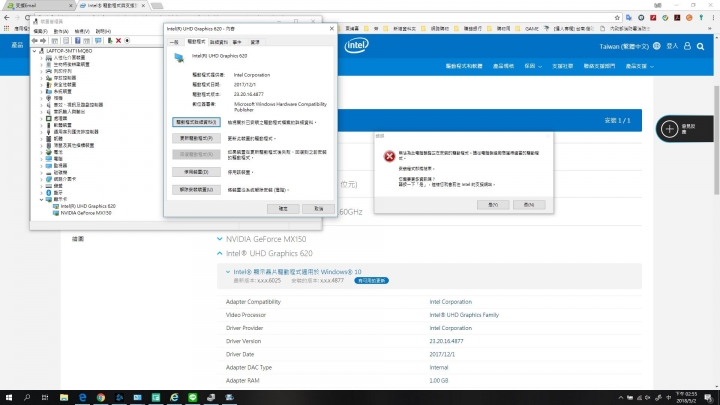Click the taskbar search magnifier
This screenshot has width=720, height=405.
pyautogui.click(x=27, y=397)
